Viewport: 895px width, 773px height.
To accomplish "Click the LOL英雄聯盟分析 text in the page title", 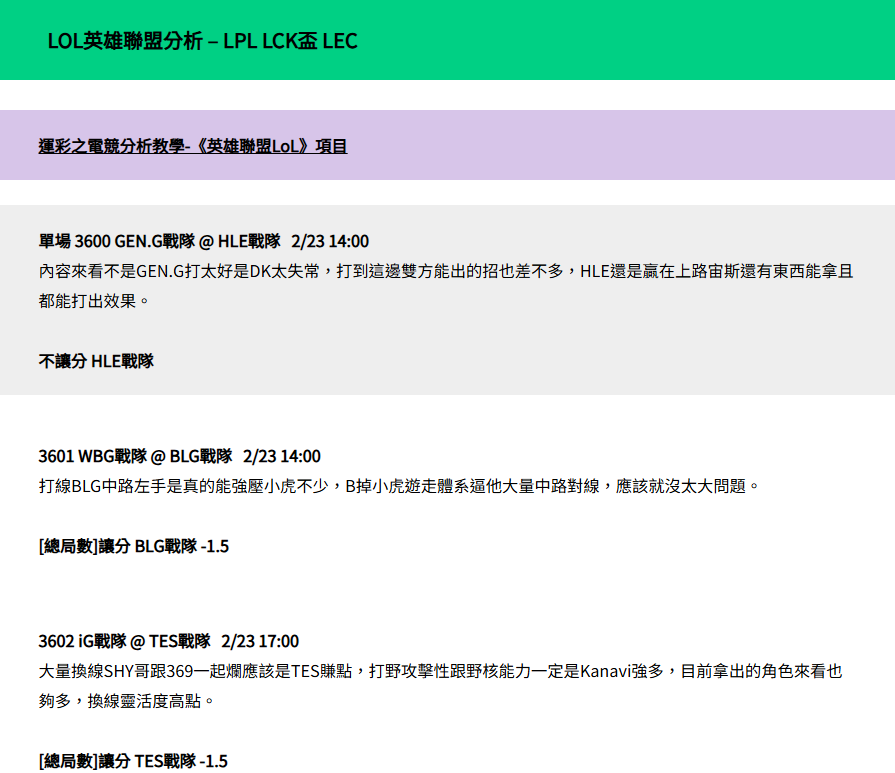I will [x=125, y=41].
